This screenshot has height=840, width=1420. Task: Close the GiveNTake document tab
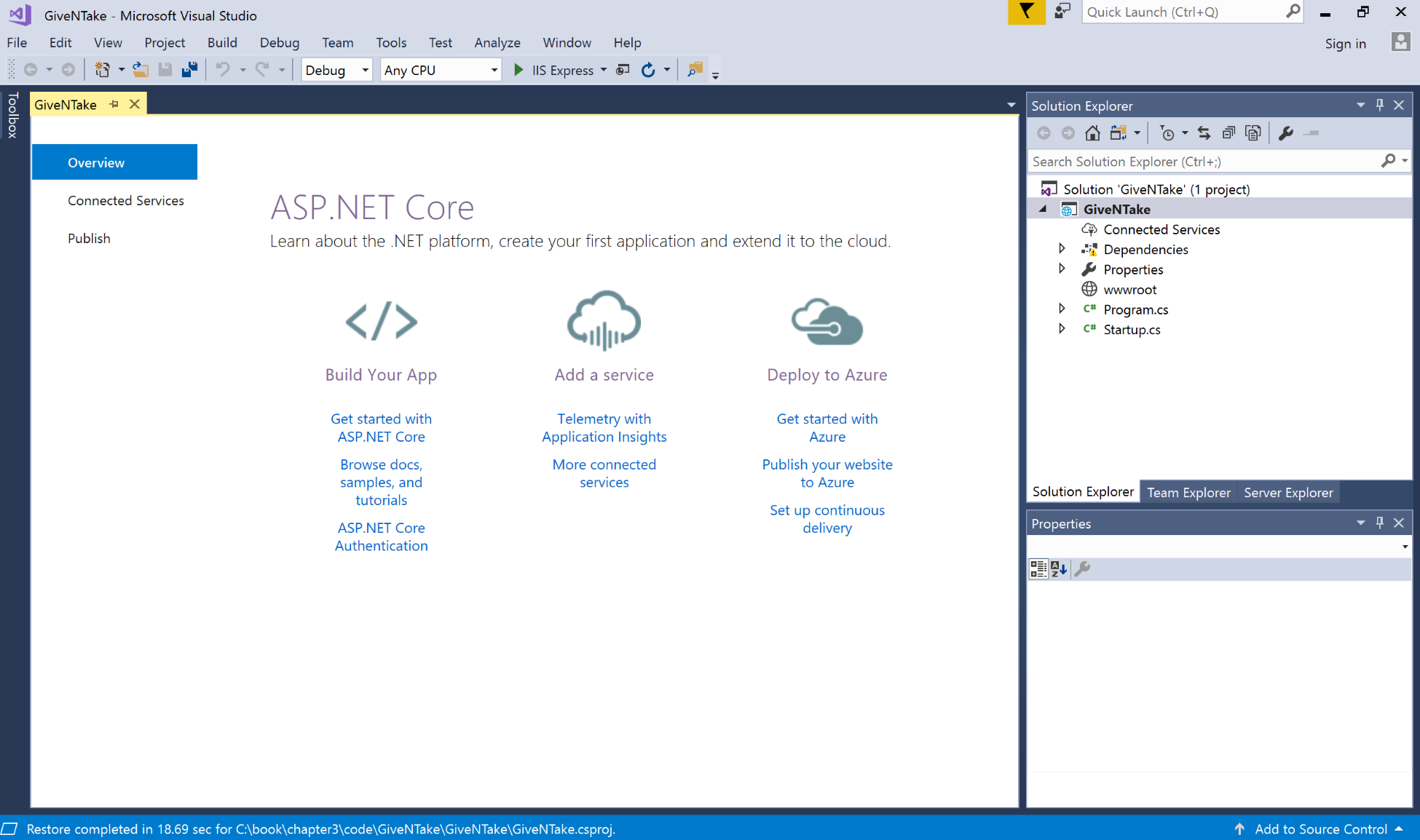coord(134,104)
